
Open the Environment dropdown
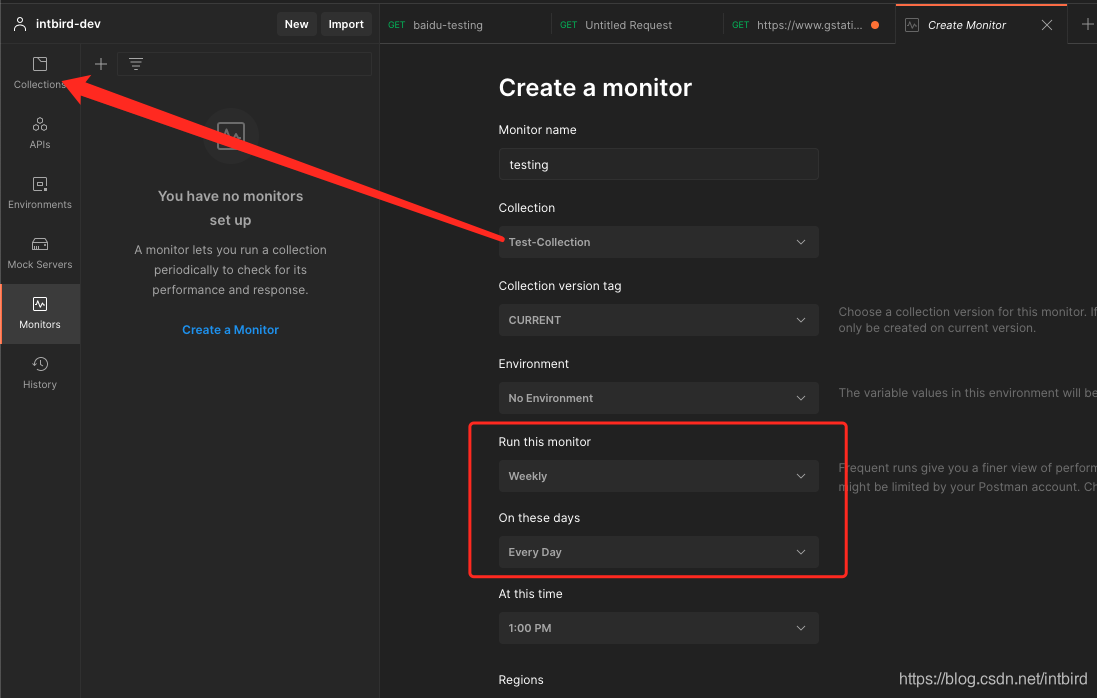tap(658, 398)
